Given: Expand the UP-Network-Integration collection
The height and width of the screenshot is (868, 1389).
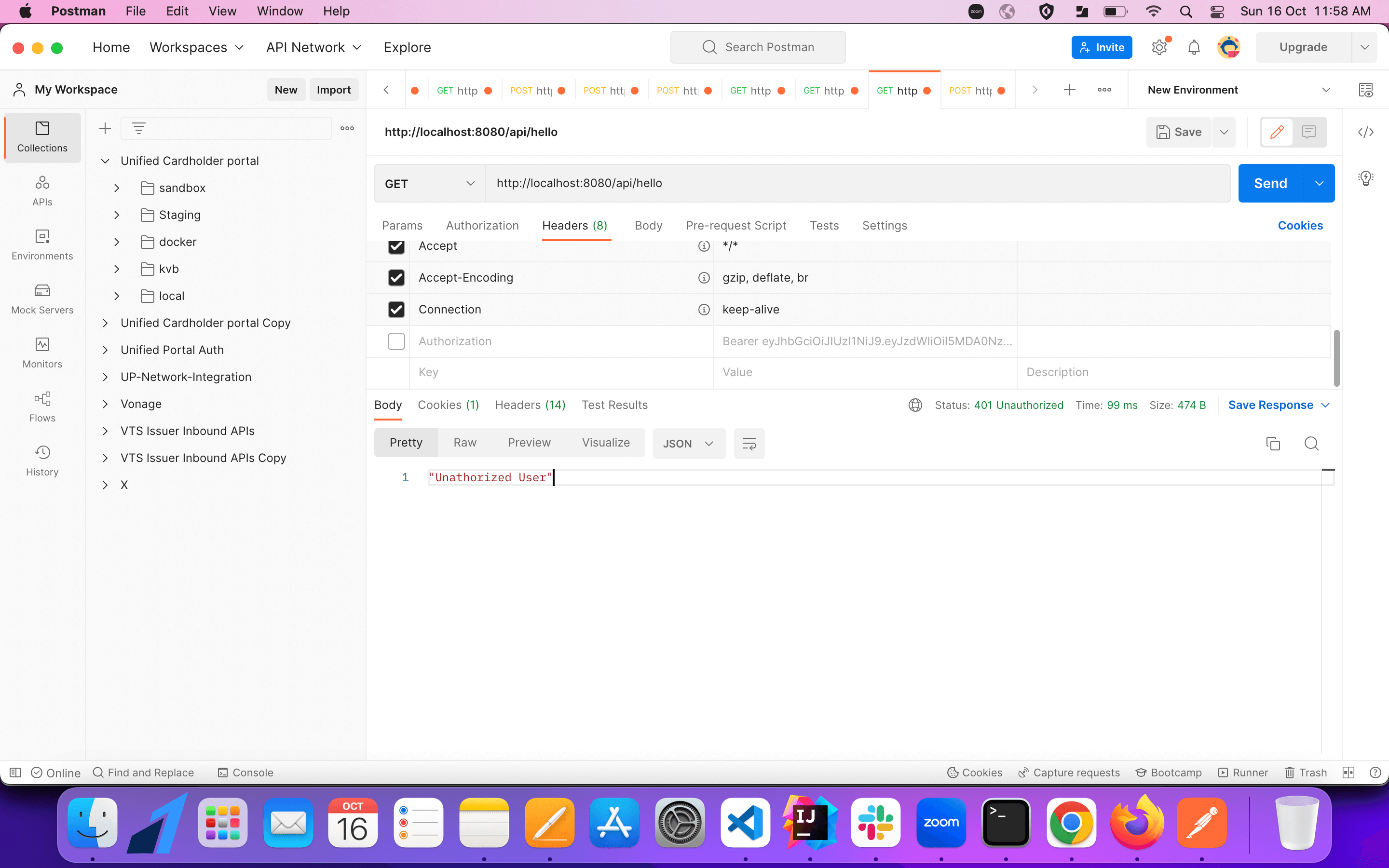Looking at the screenshot, I should [x=105, y=377].
